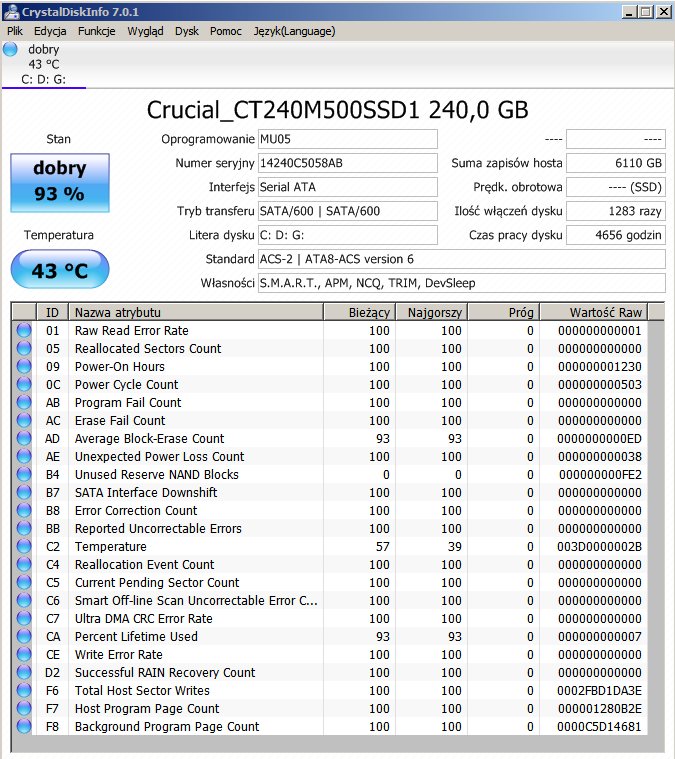Viewport: 675px width, 759px height.
Task: Click the status orb for Erase Fail Count
Action: click(x=24, y=420)
